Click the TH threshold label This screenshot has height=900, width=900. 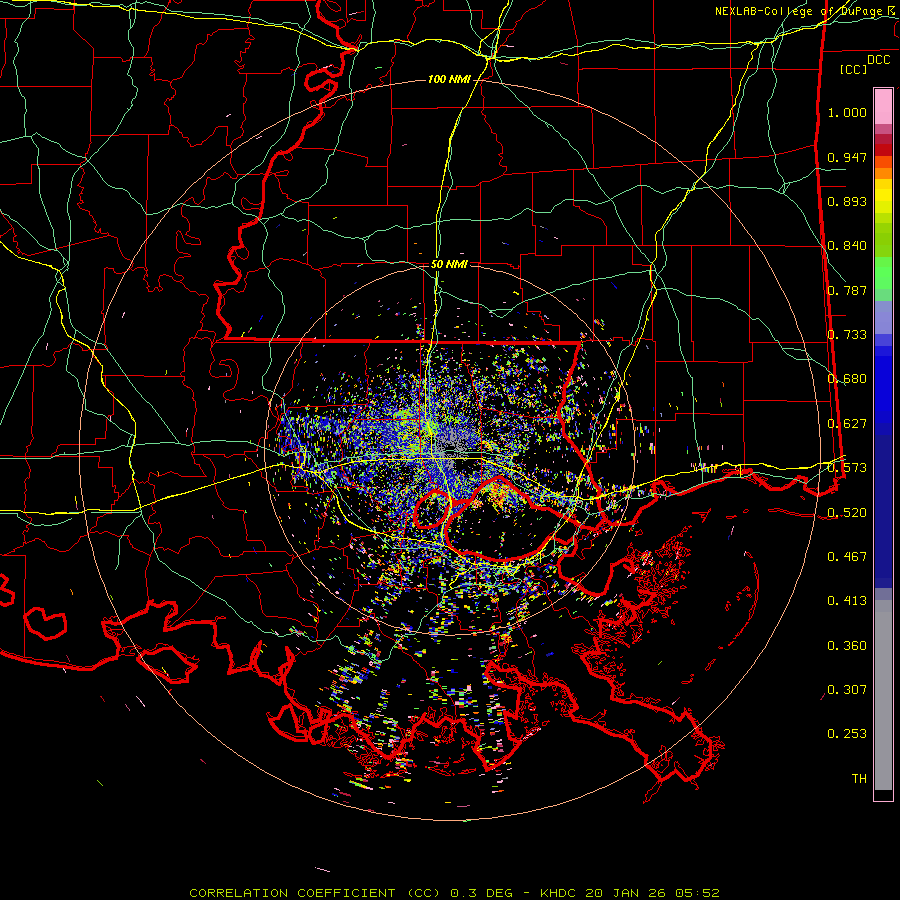click(859, 779)
